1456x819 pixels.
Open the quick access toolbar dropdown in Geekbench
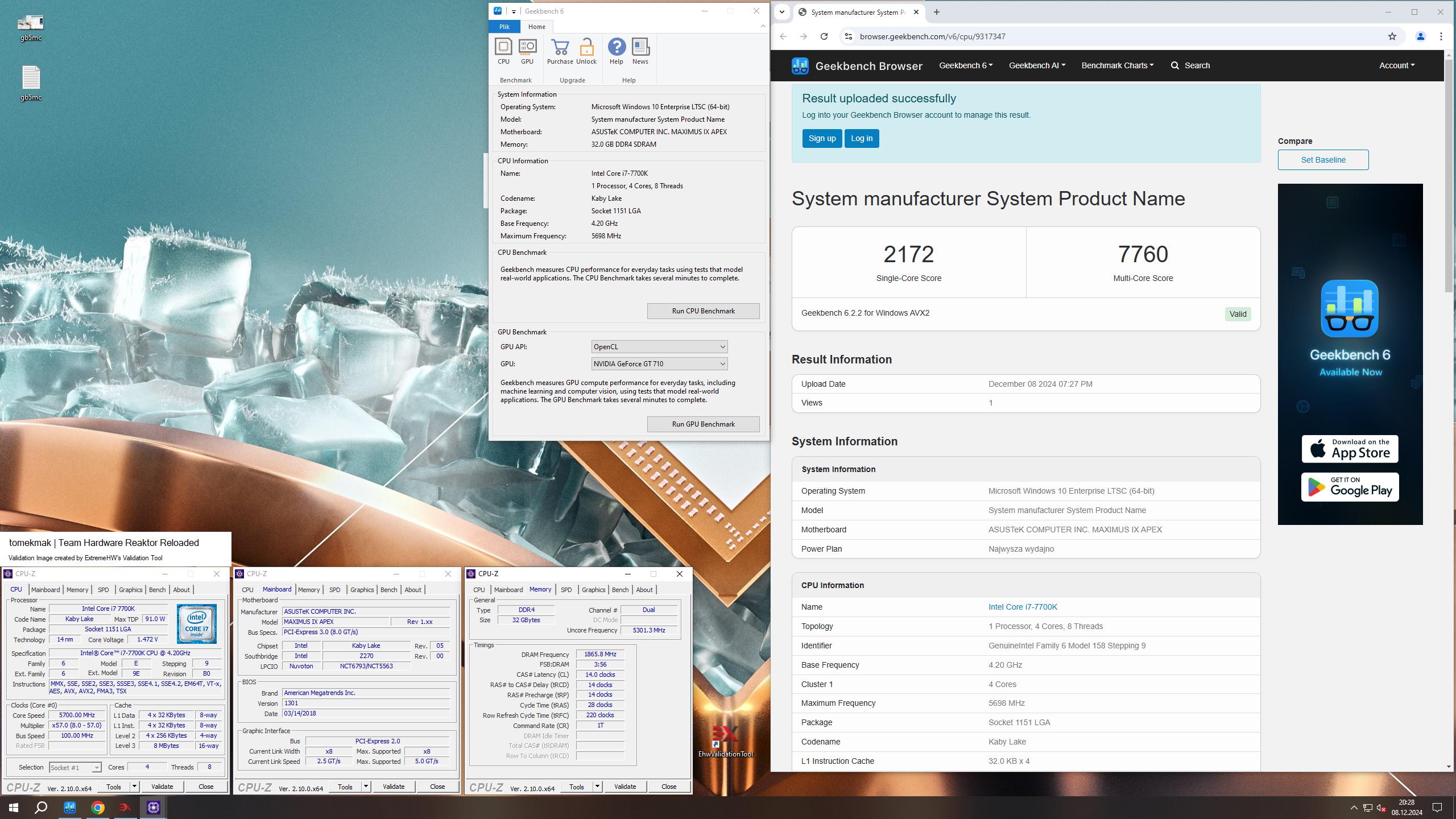click(x=514, y=11)
